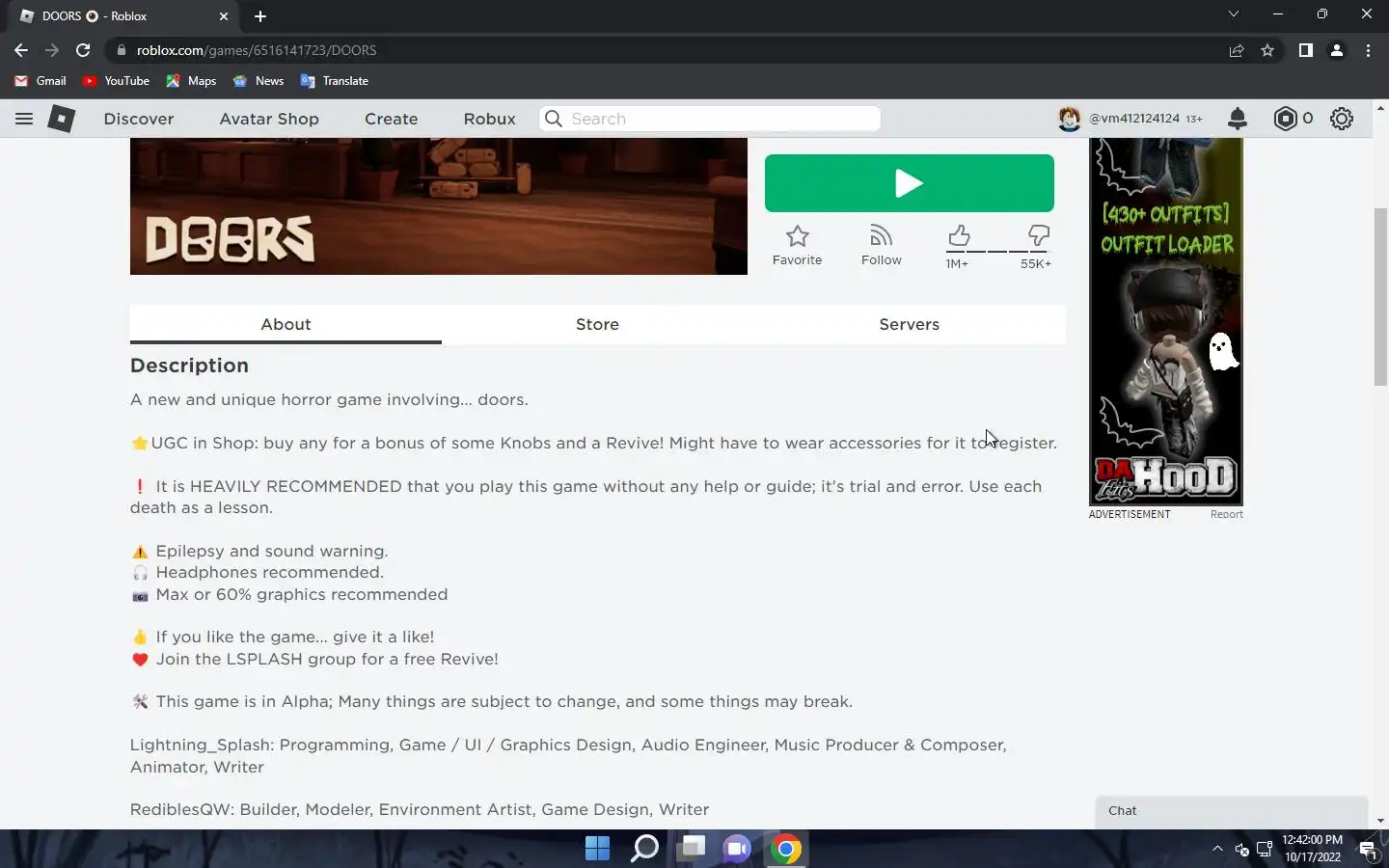This screenshot has width=1389, height=868.
Task: Favorite the DOORS game with star icon
Action: (797, 245)
